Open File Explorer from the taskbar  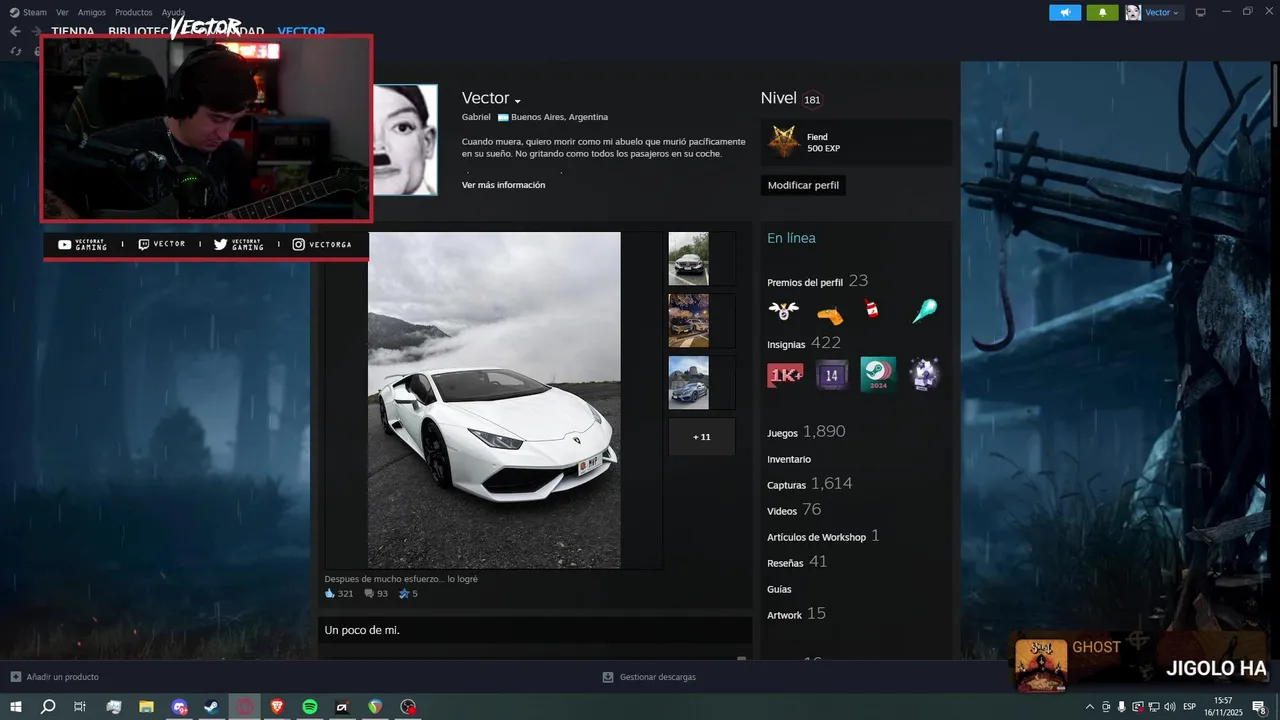click(146, 707)
